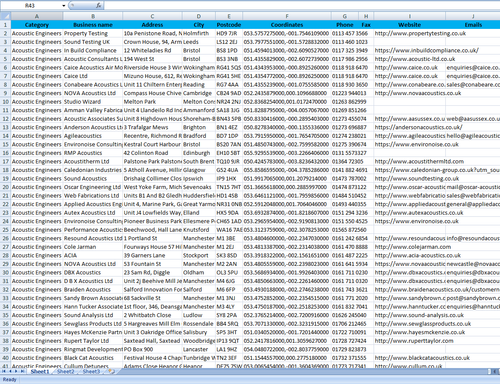Click the Category header cell
This screenshot has height=384, width=500.
(37, 25)
